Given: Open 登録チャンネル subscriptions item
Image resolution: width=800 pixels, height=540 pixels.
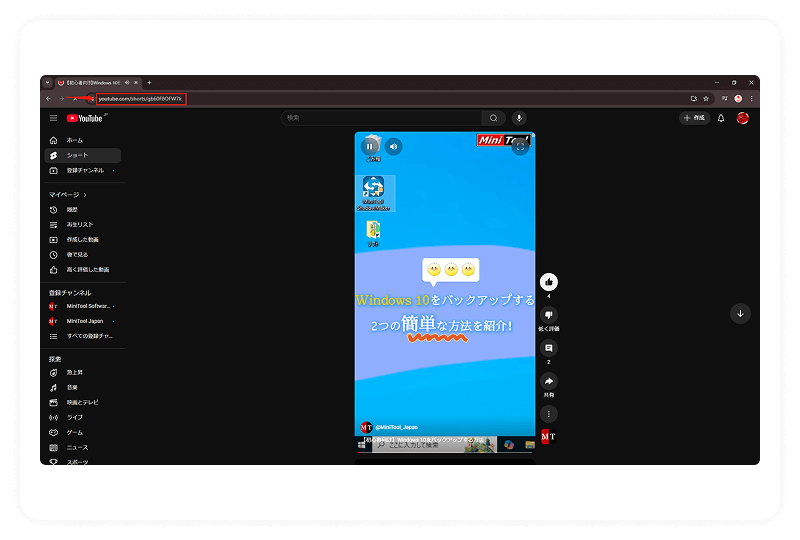Looking at the screenshot, I should tap(83, 170).
